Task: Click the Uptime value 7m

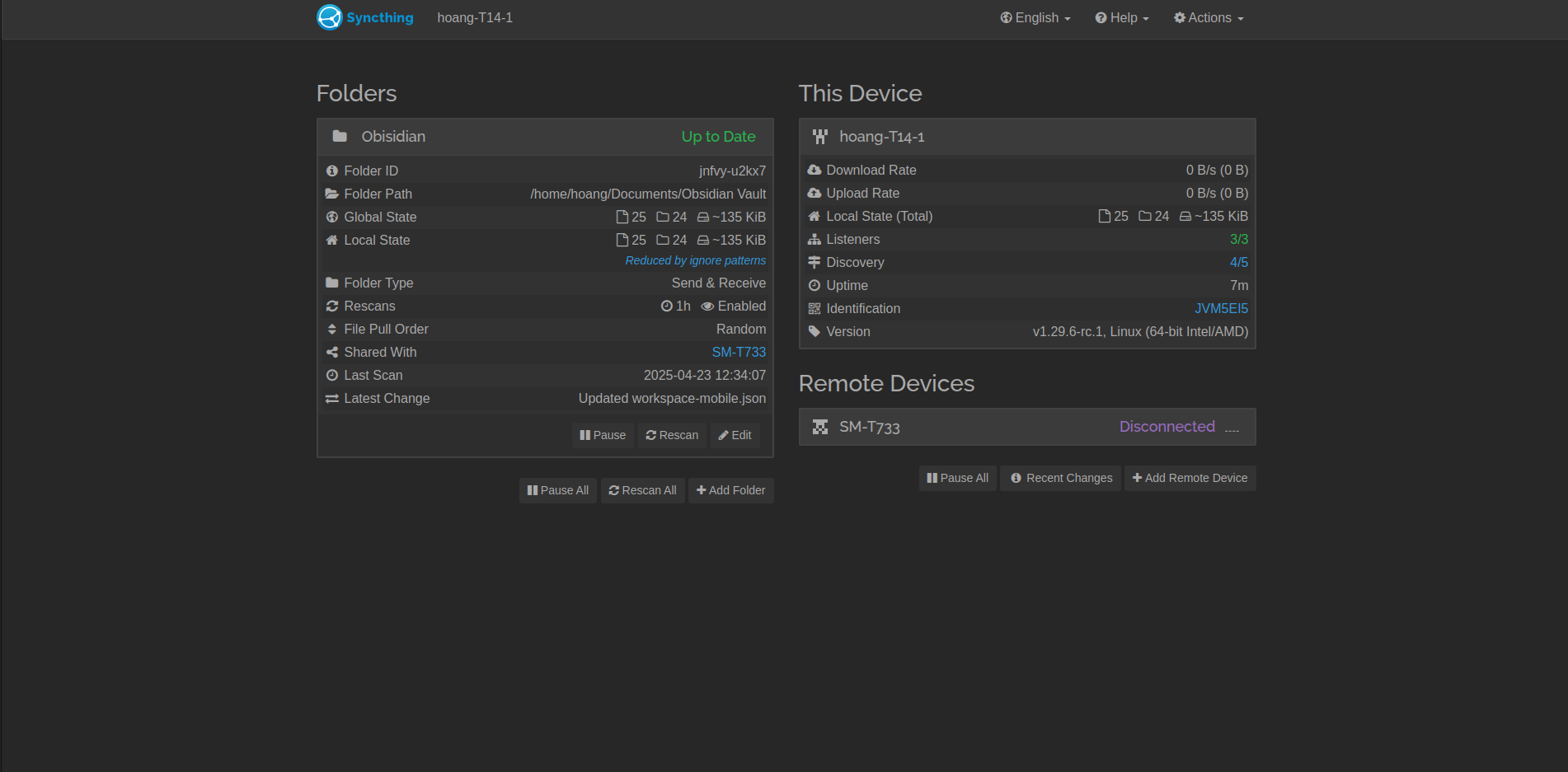Action: point(1239,286)
